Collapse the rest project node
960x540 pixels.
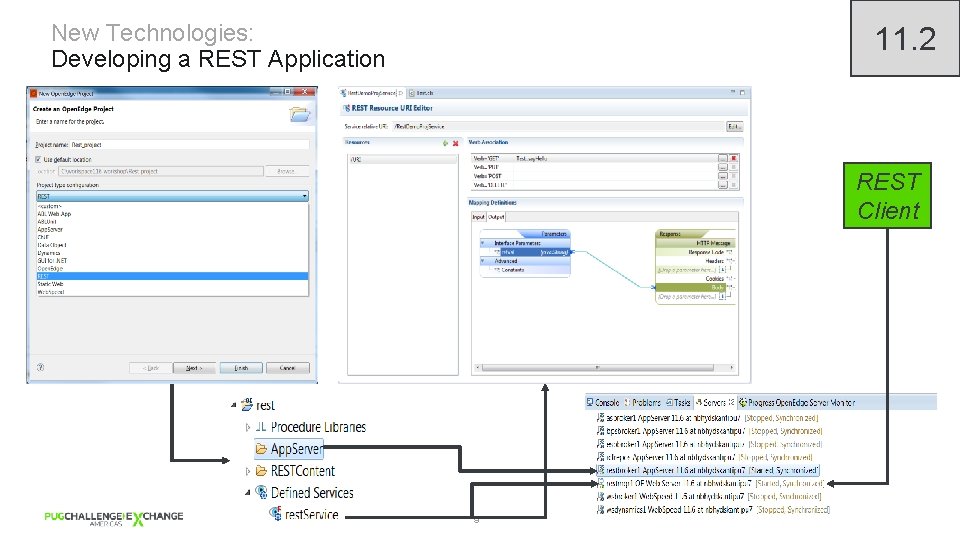tap(233, 405)
